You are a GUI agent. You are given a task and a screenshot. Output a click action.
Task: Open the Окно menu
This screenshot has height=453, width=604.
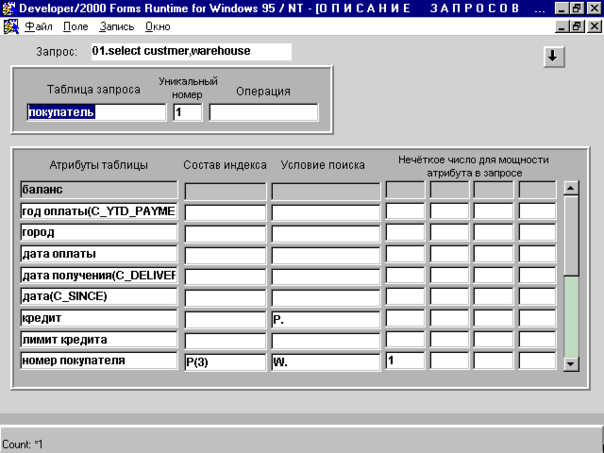[x=157, y=26]
